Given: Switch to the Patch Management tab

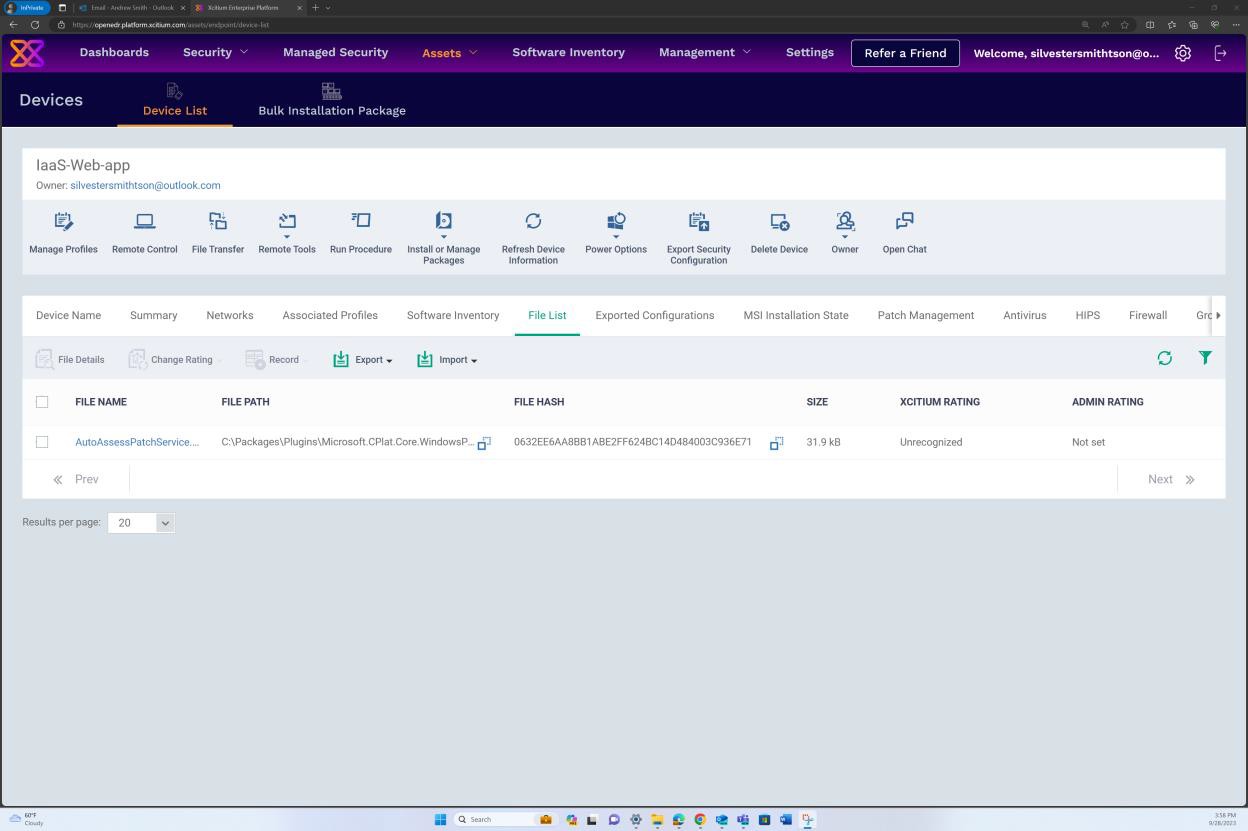Looking at the screenshot, I should [925, 315].
